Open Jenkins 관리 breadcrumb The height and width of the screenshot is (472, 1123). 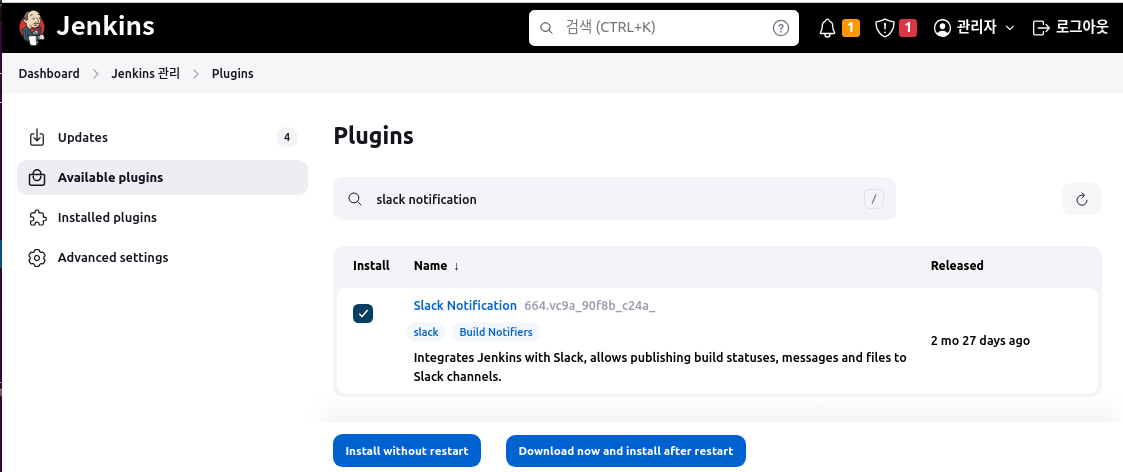(145, 73)
